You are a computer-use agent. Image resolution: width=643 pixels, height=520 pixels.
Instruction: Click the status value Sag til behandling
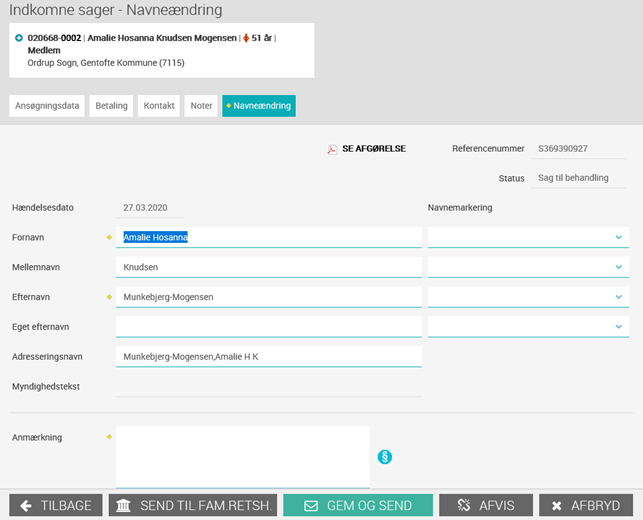pos(573,178)
